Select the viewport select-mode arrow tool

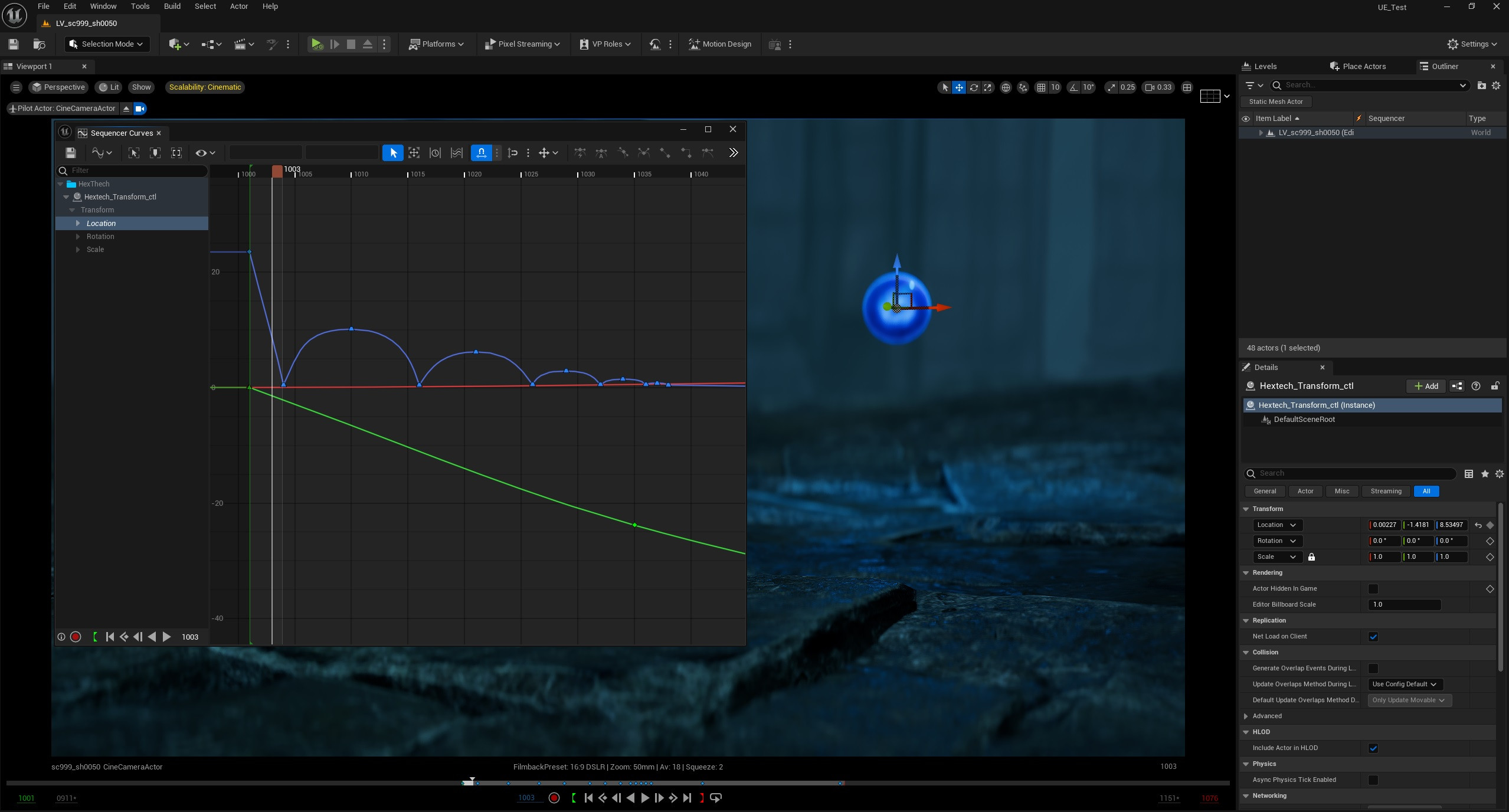(x=945, y=87)
